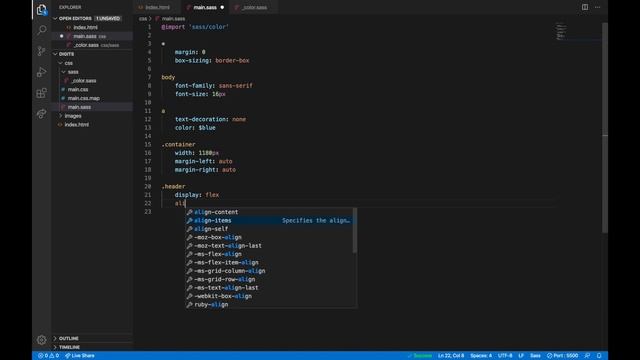Viewport: 640px width, 360px height.
Task: Choose -ms-grid-row-align suggestion
Action: click(269, 279)
